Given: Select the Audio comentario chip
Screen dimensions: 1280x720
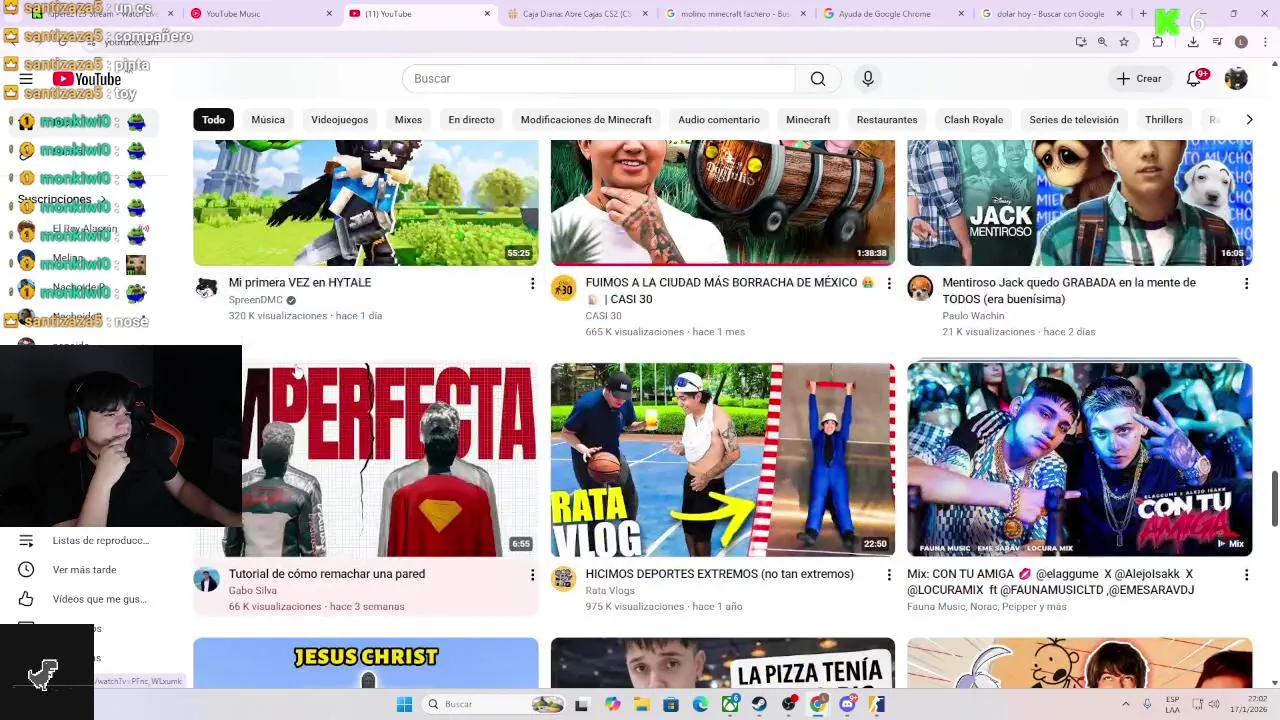Looking at the screenshot, I should [x=719, y=120].
